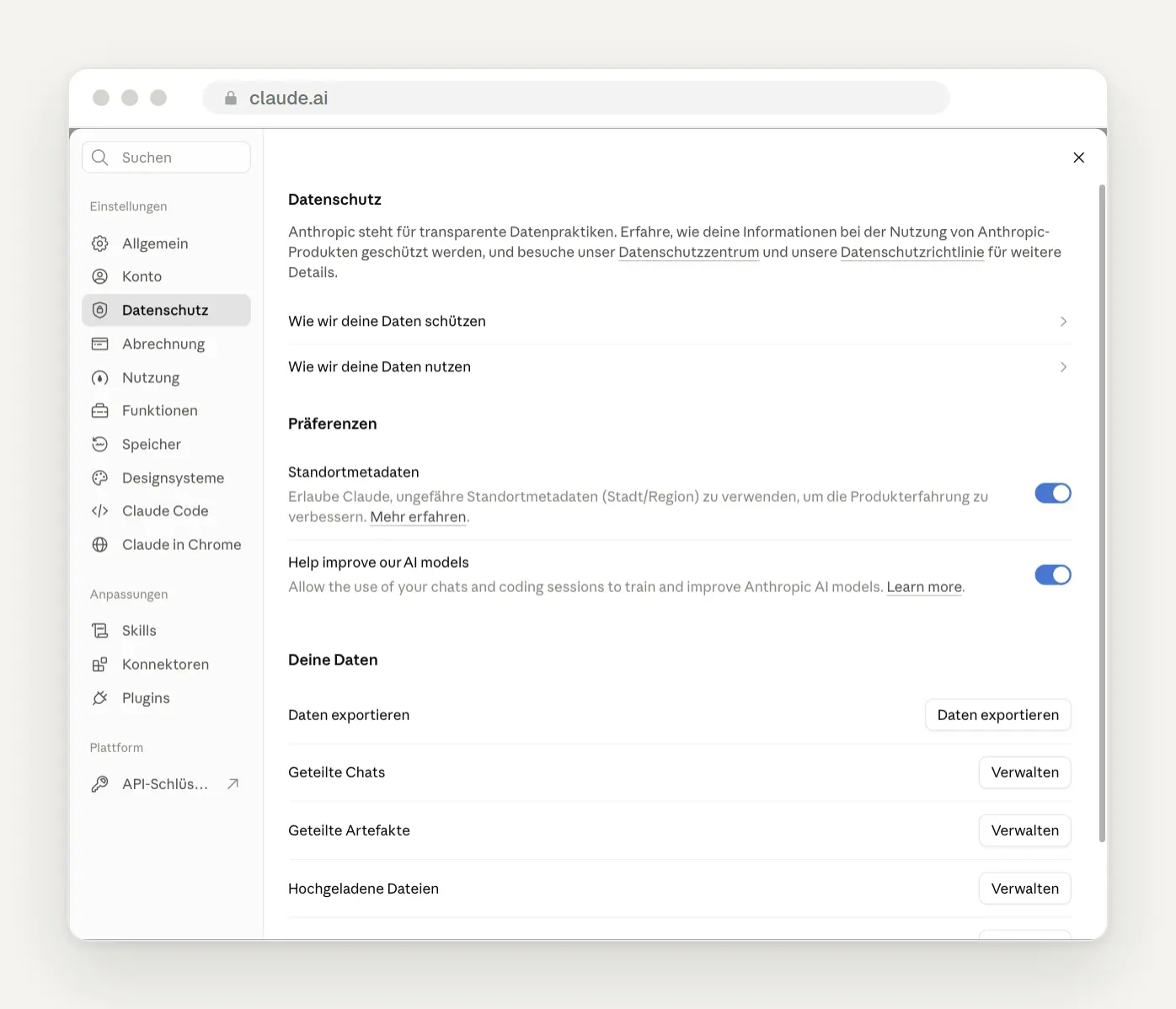Close the settings dialog

tap(1079, 157)
